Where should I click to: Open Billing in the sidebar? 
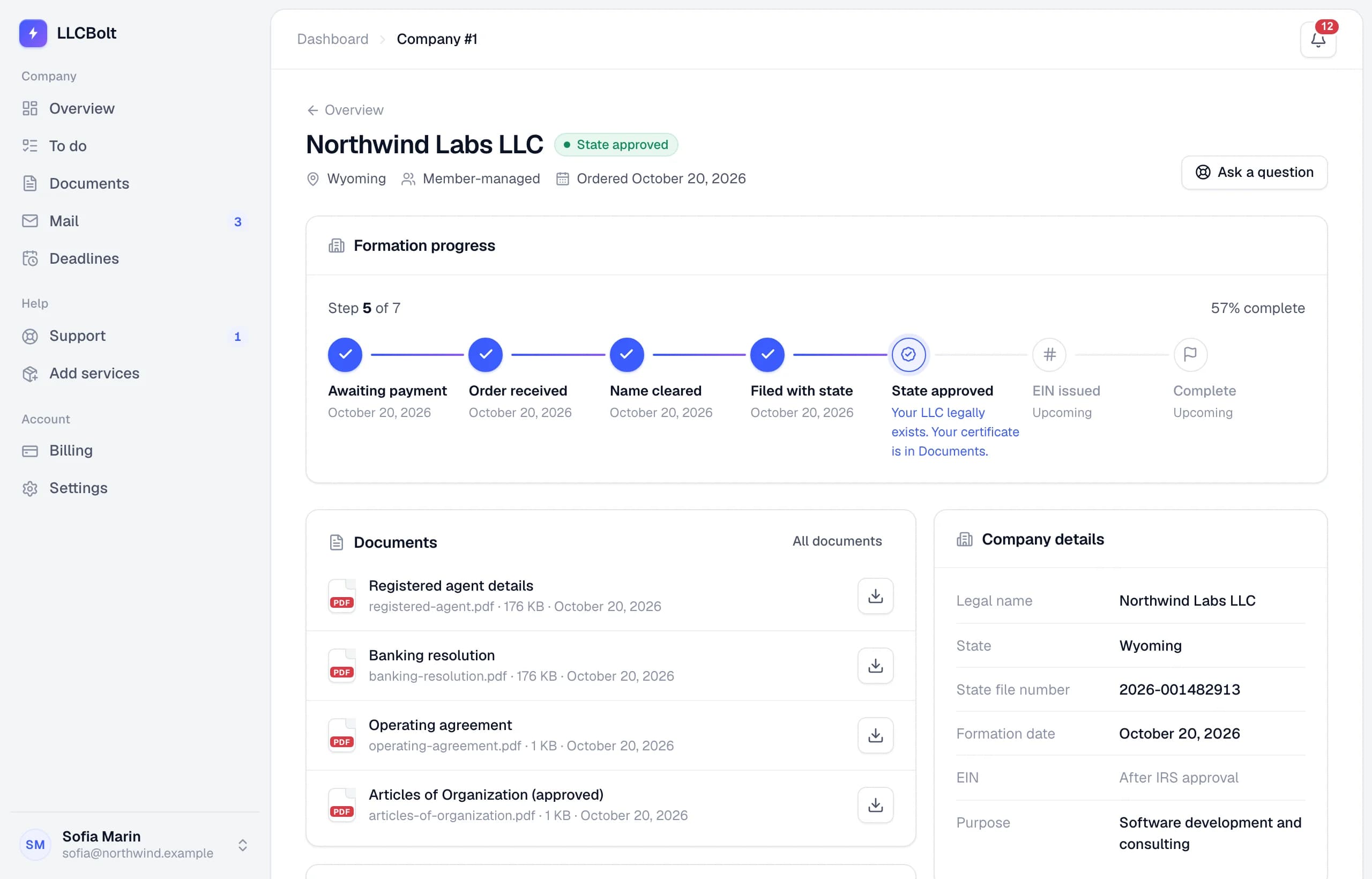[x=135, y=451]
